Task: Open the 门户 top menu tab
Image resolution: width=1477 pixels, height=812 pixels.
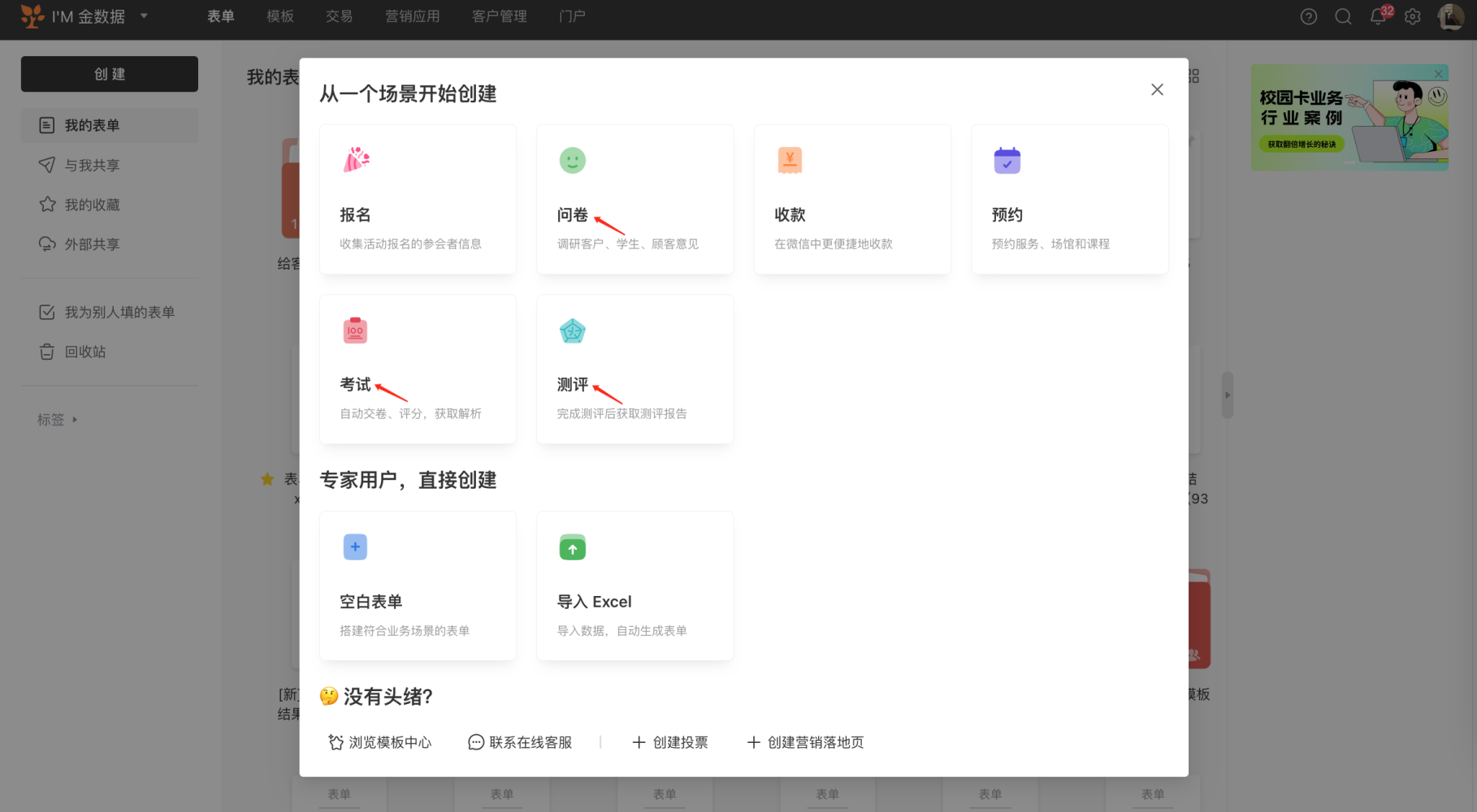Action: (572, 16)
